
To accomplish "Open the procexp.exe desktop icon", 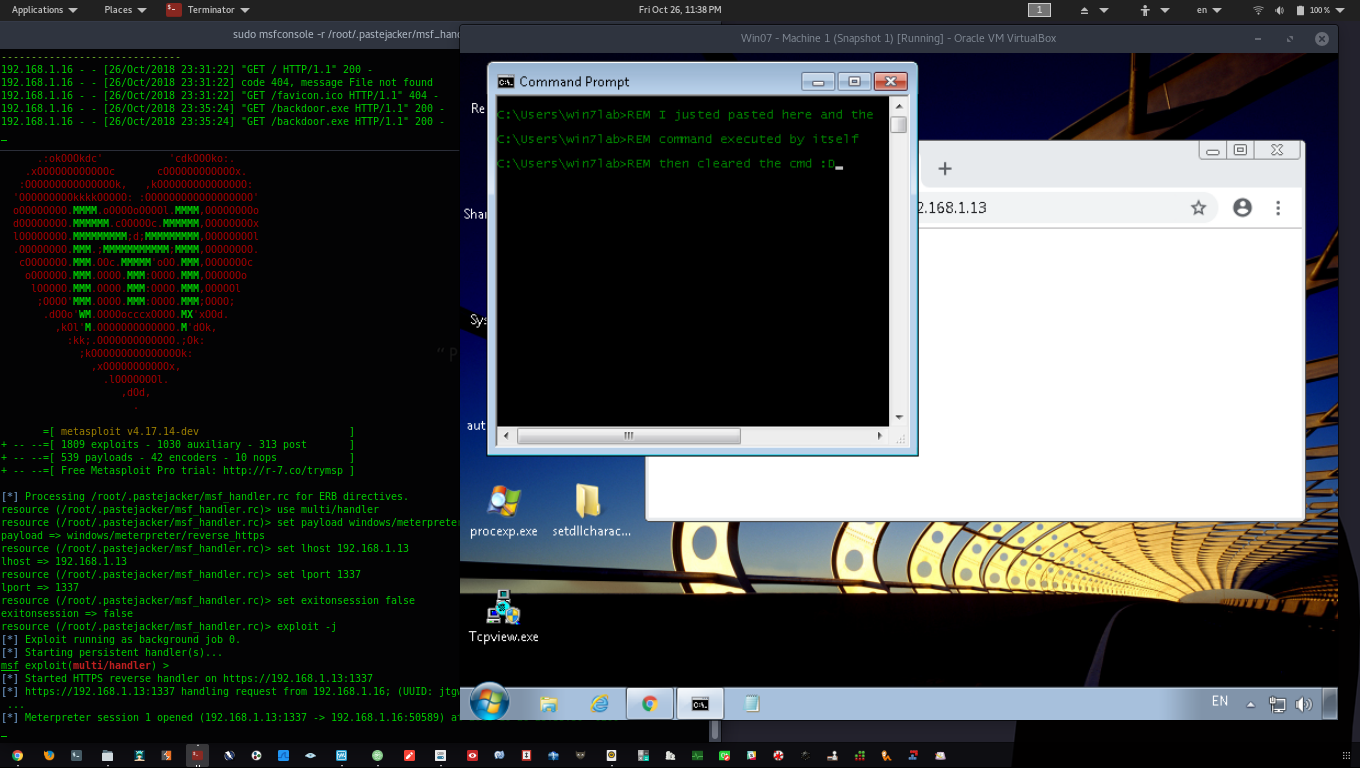I will click(x=503, y=511).
